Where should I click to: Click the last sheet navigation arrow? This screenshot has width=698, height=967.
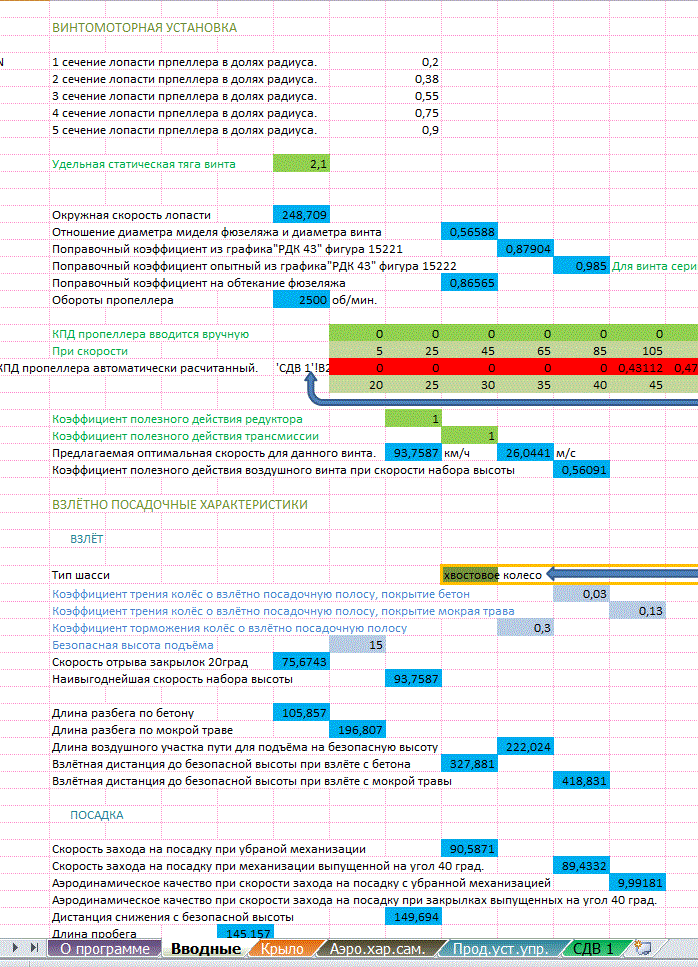coord(36,948)
